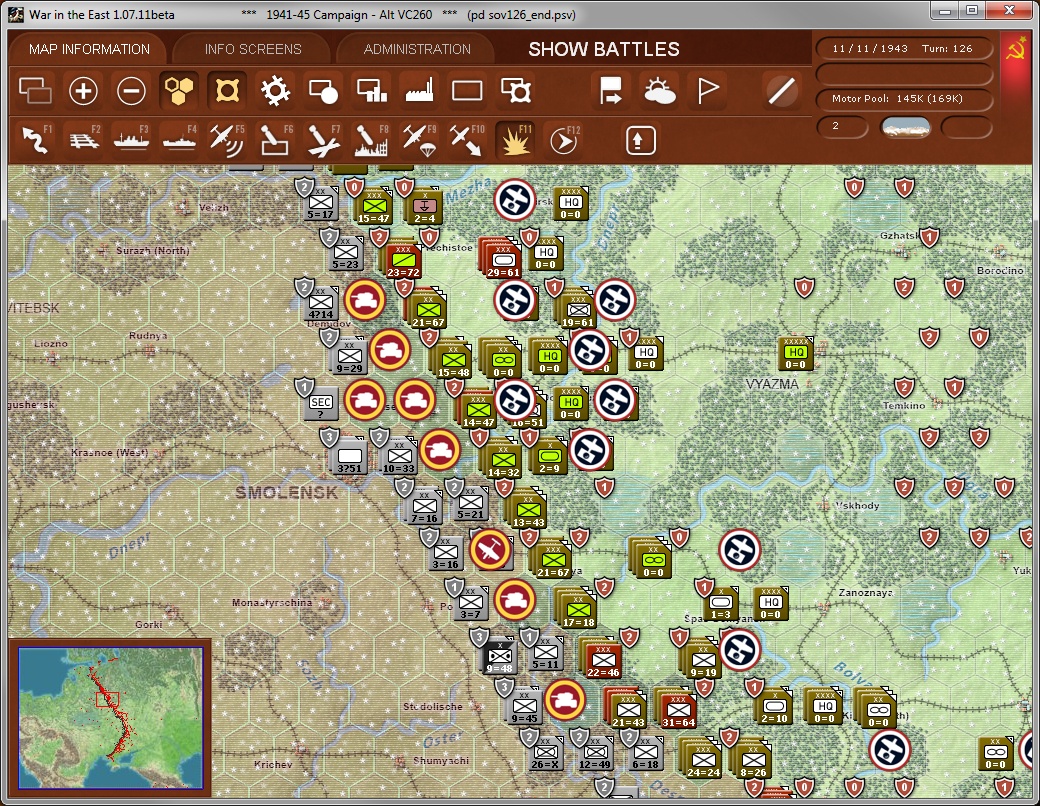The height and width of the screenshot is (806, 1040).
Task: Toggle the highlighted fort levels icon
Action: (227, 91)
